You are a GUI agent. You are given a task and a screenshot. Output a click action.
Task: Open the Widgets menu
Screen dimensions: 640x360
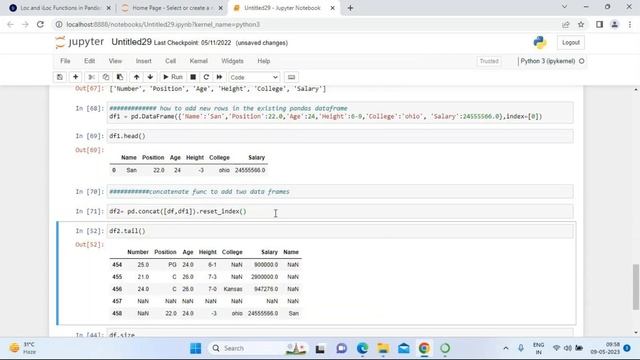pyautogui.click(x=232, y=61)
